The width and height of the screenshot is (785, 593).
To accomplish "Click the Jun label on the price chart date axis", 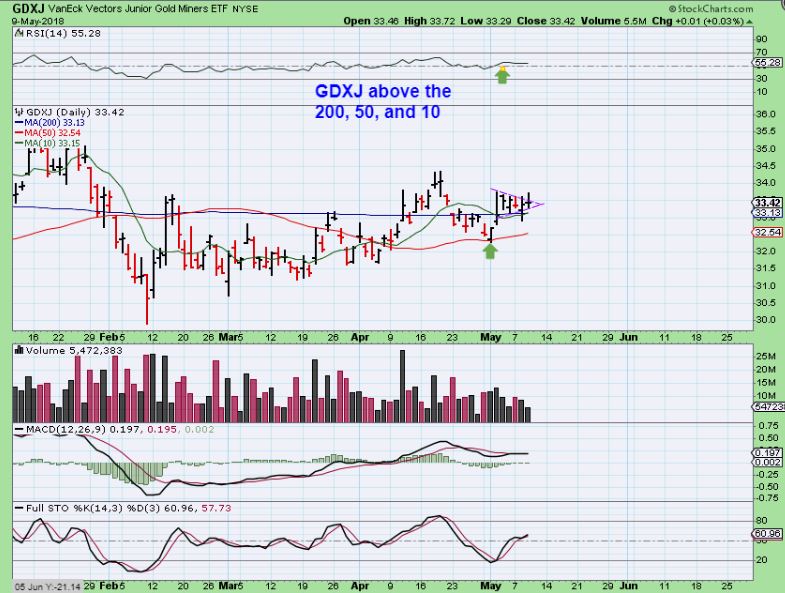I will coord(629,337).
